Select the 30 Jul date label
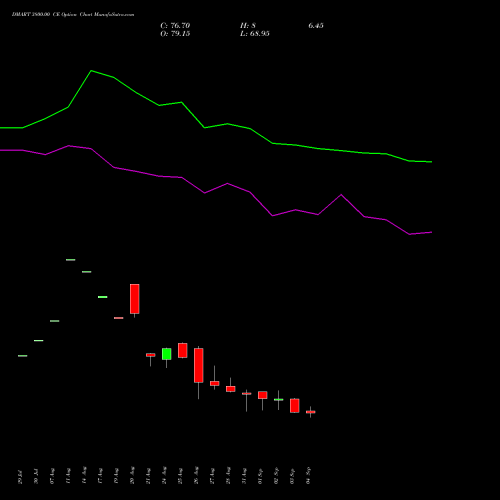This screenshot has width=500, height=500. (36, 477)
